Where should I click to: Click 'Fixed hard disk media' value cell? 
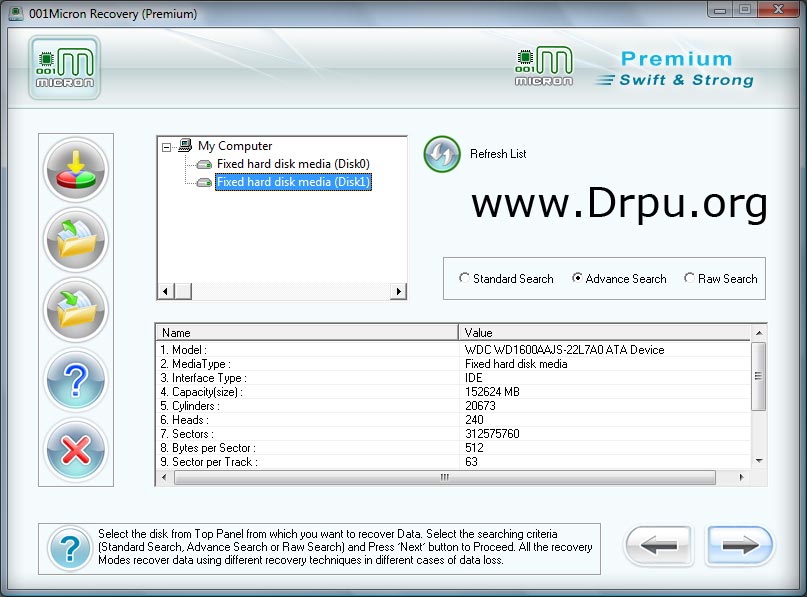[x=516, y=364]
